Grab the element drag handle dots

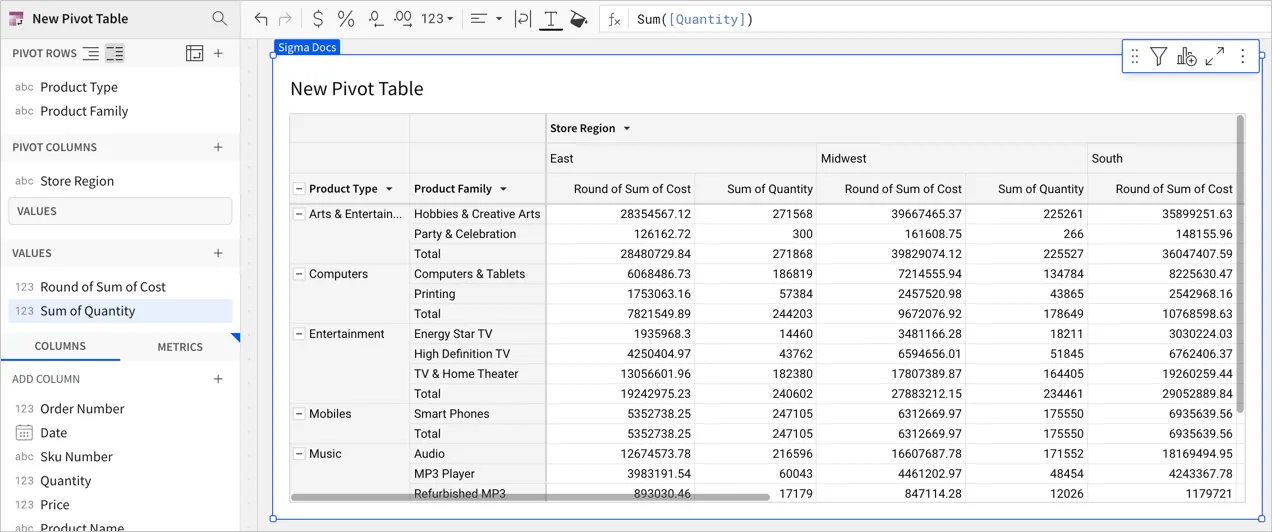(x=1135, y=57)
